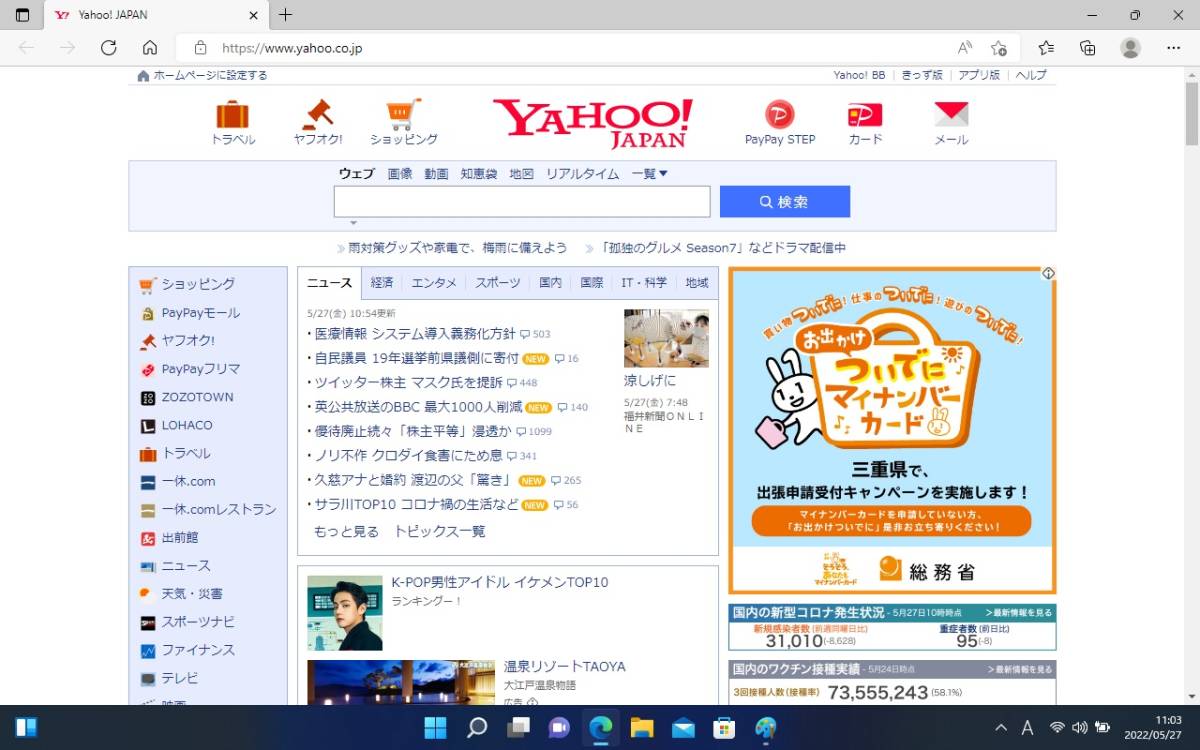Select the 経済 news tab
Screen dimensions: 1200x750
point(382,283)
